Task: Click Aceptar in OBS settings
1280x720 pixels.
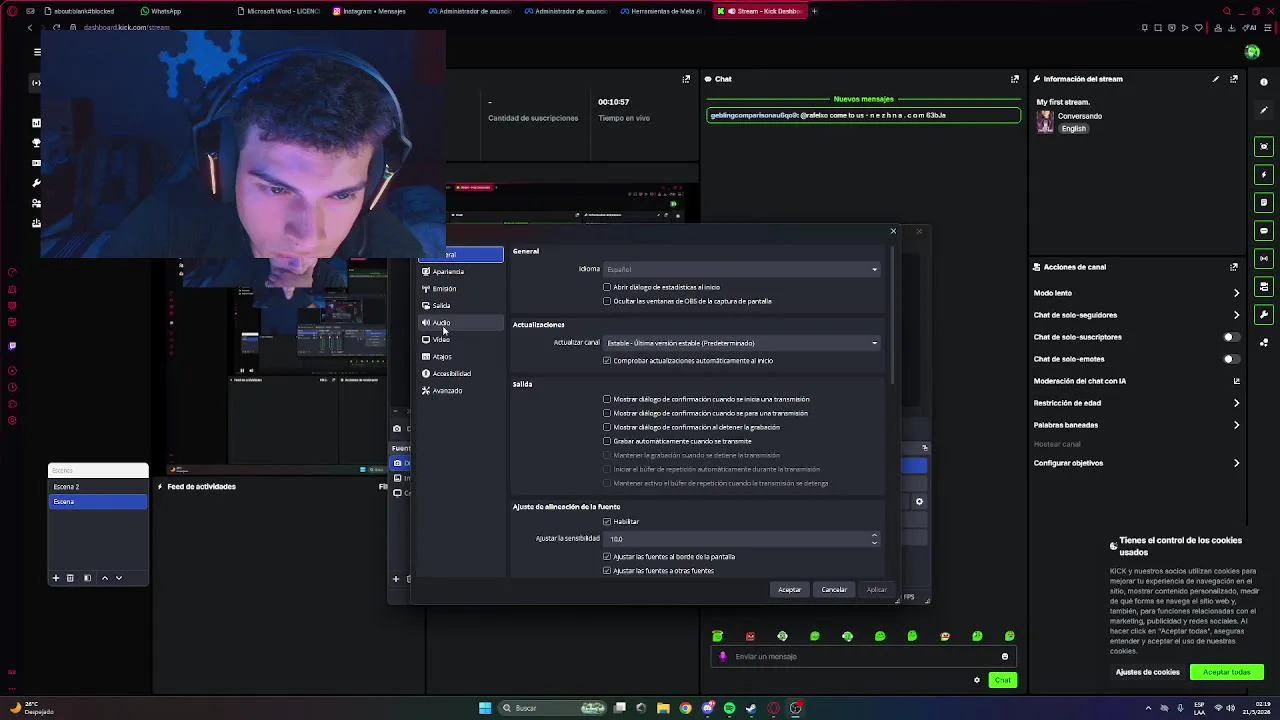Action: (x=790, y=590)
